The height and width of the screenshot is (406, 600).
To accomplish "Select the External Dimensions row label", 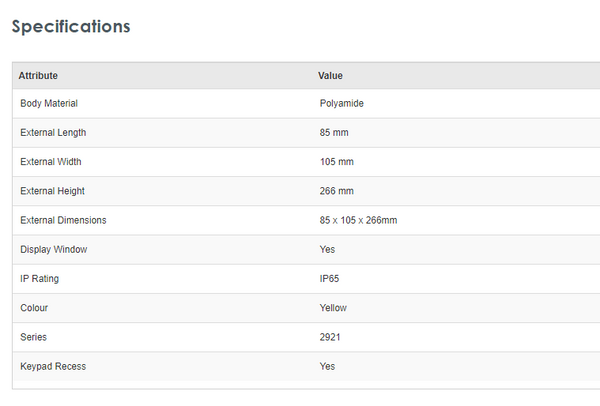I will 63,220.
